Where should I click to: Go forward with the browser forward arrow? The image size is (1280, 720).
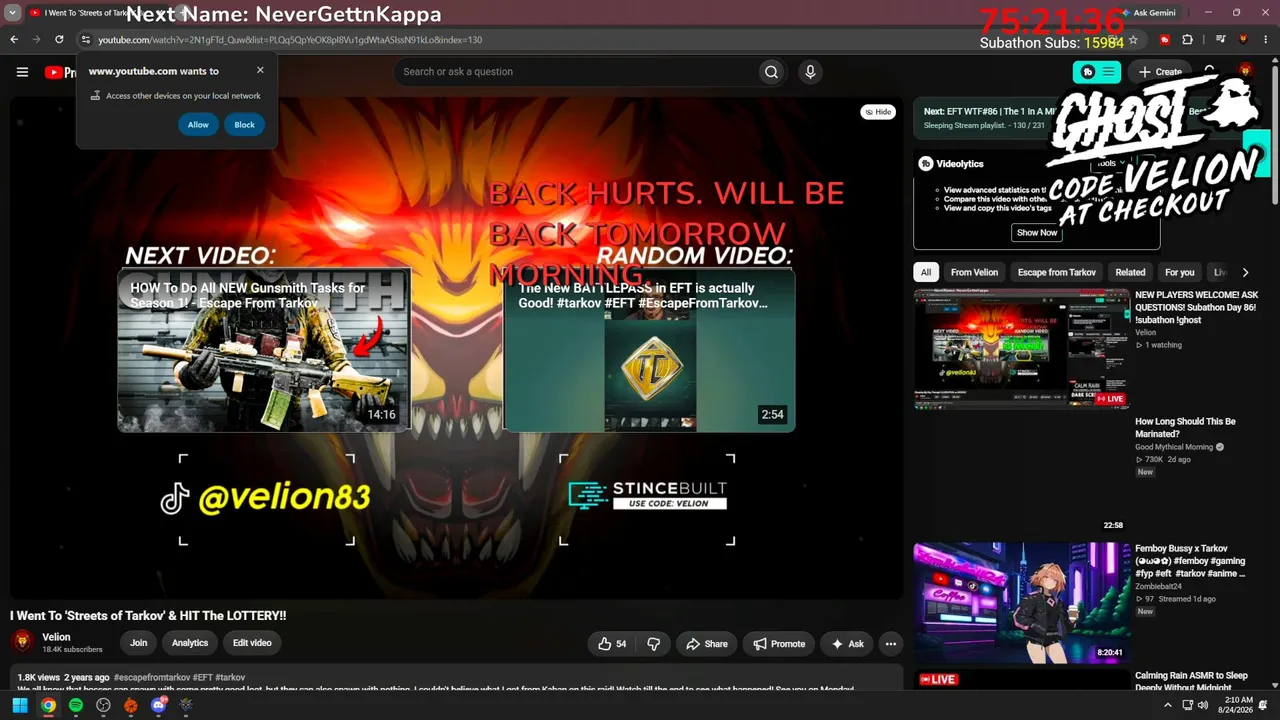tap(37, 40)
